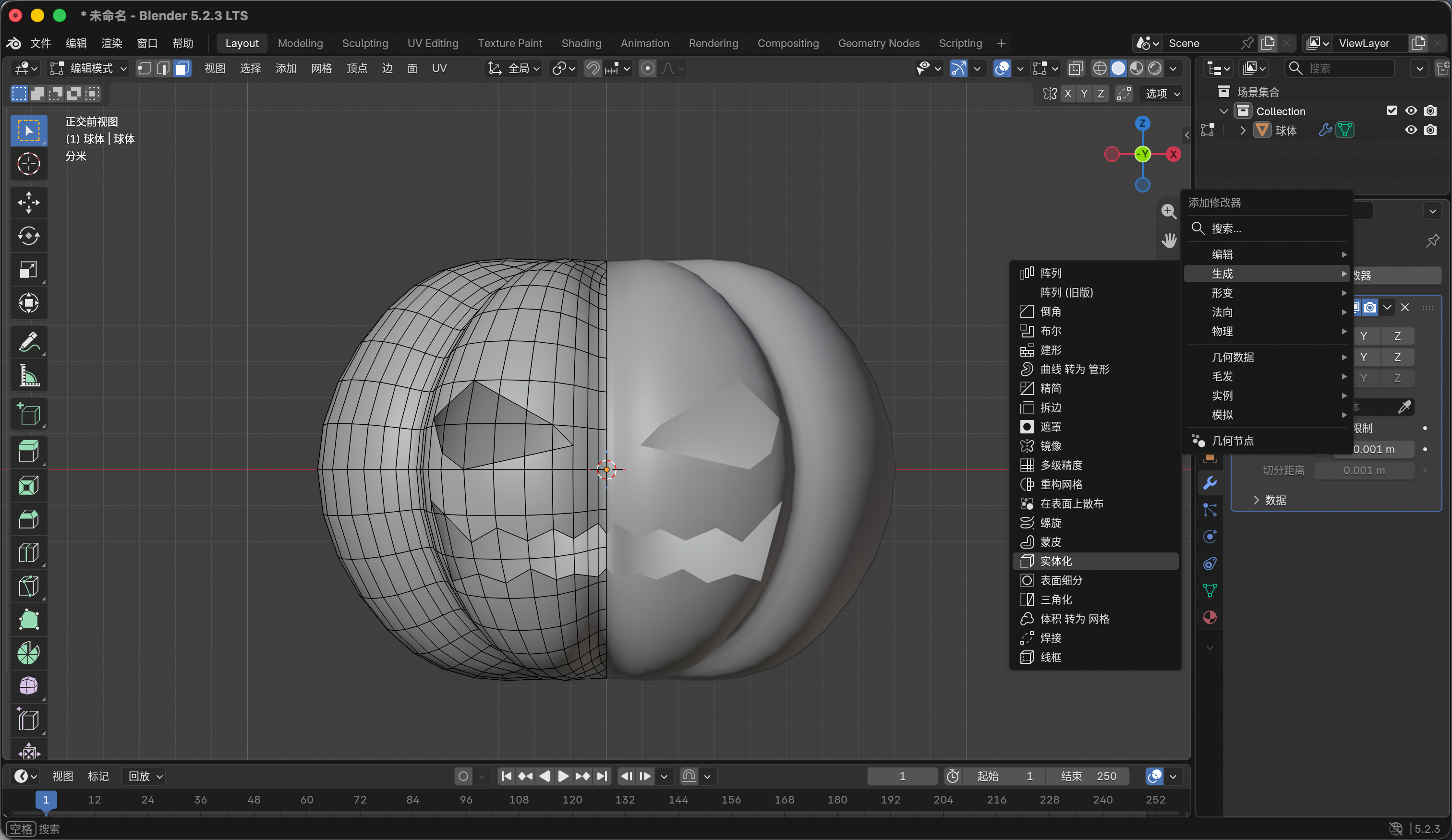This screenshot has width=1452, height=840.
Task: Open the Modifiers wrench properties tab
Action: (1210, 483)
